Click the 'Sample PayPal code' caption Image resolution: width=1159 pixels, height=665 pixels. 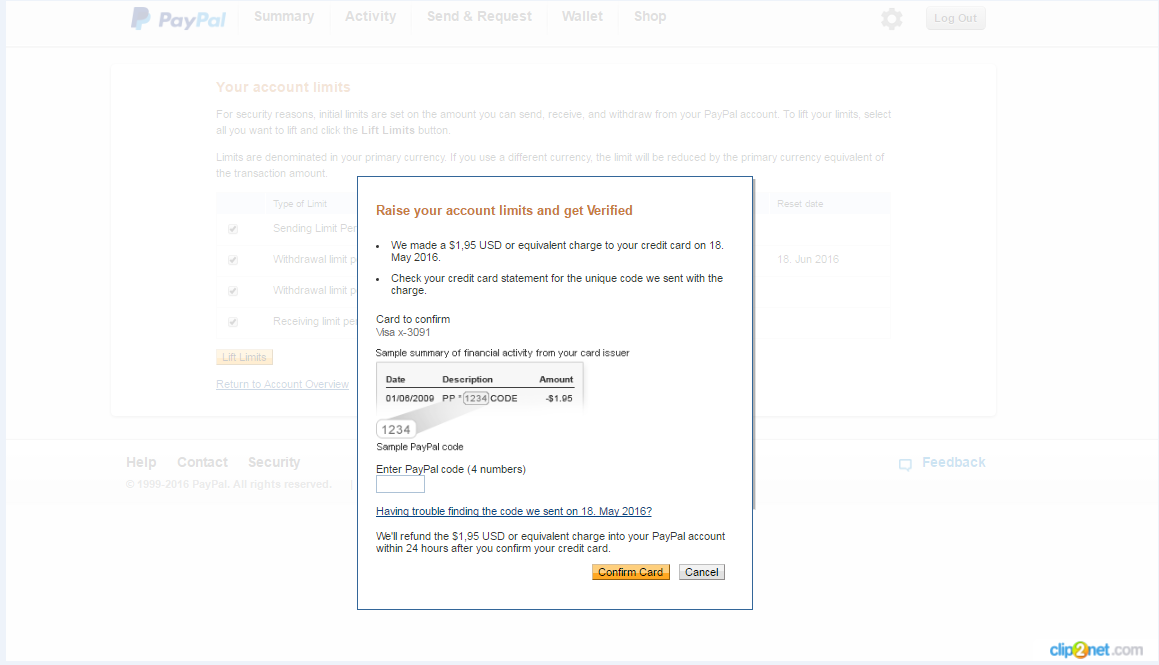tap(420, 447)
